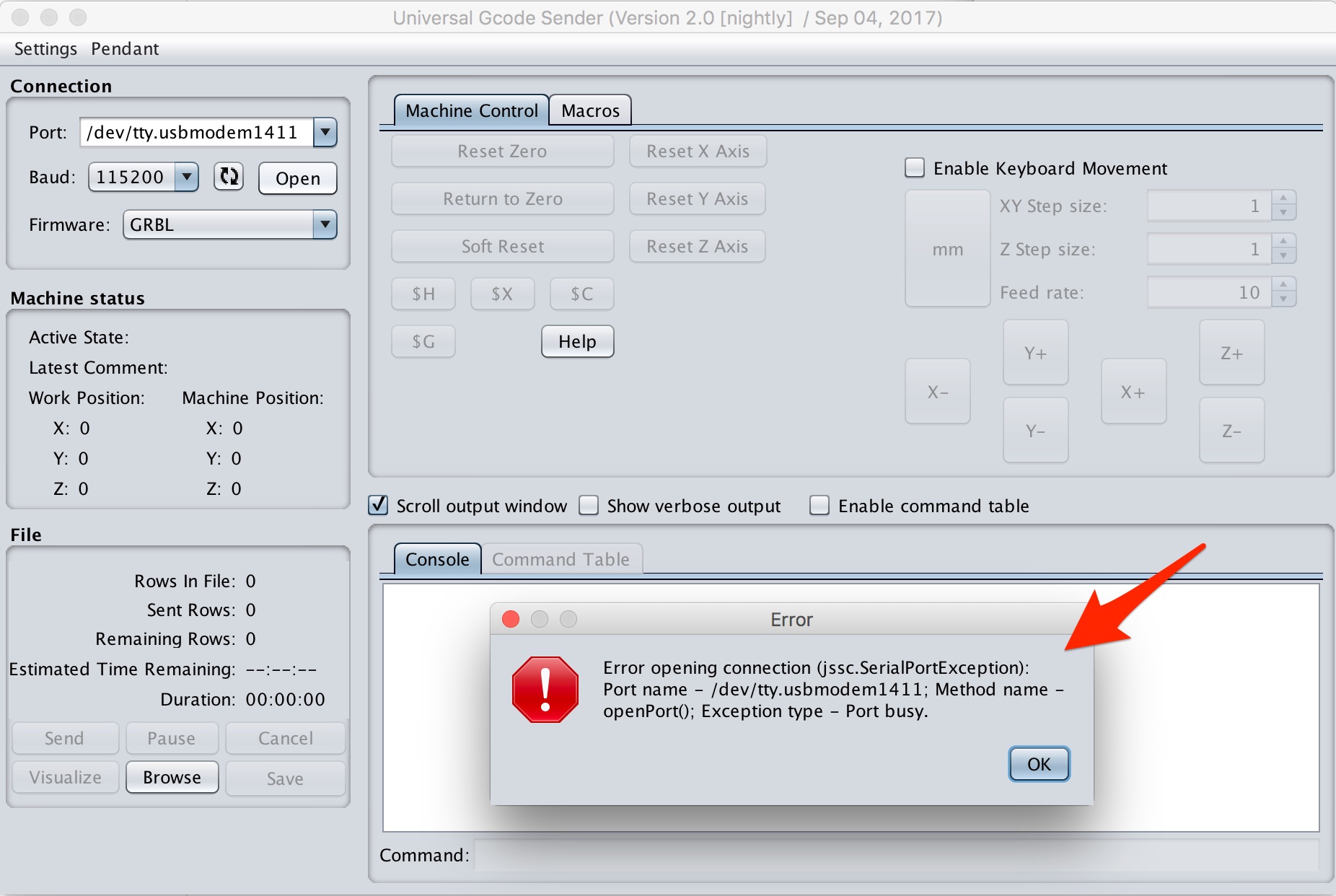
Task: Click the Save button
Action: [285, 778]
